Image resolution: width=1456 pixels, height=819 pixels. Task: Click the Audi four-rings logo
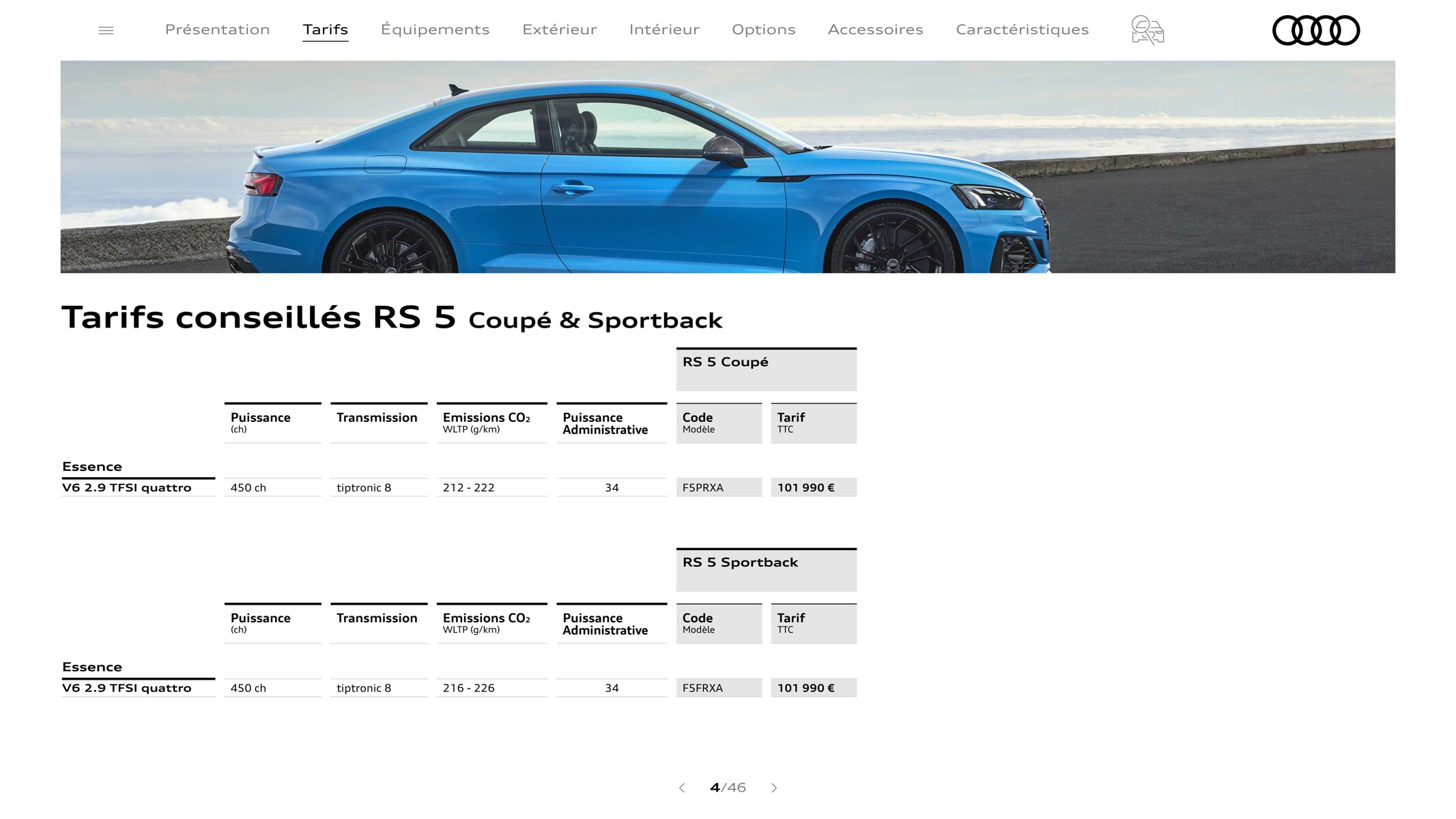pos(1316,30)
